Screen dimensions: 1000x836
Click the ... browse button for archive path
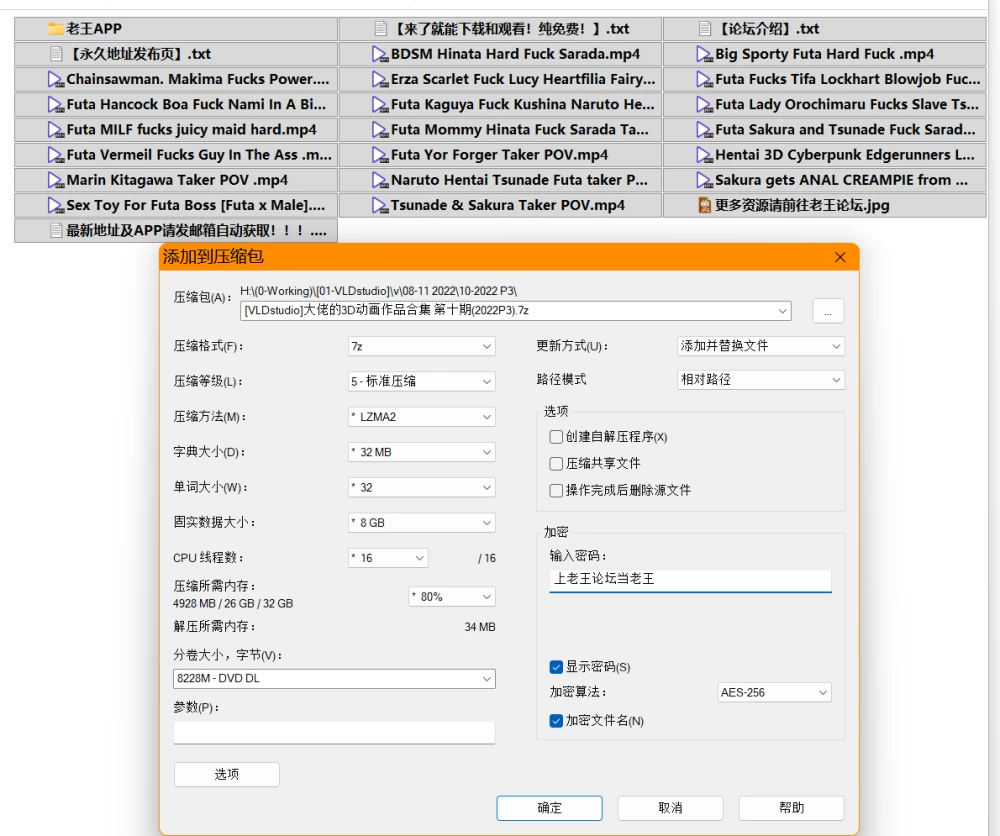click(x=828, y=311)
